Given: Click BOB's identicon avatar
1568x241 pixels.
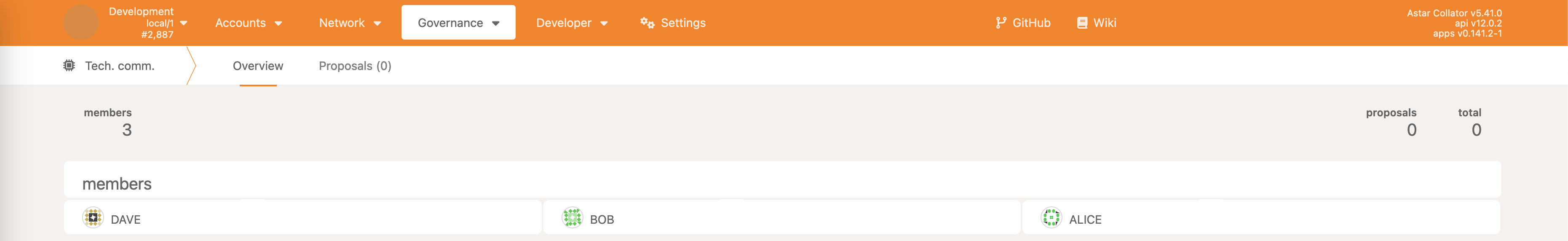Looking at the screenshot, I should tap(572, 217).
